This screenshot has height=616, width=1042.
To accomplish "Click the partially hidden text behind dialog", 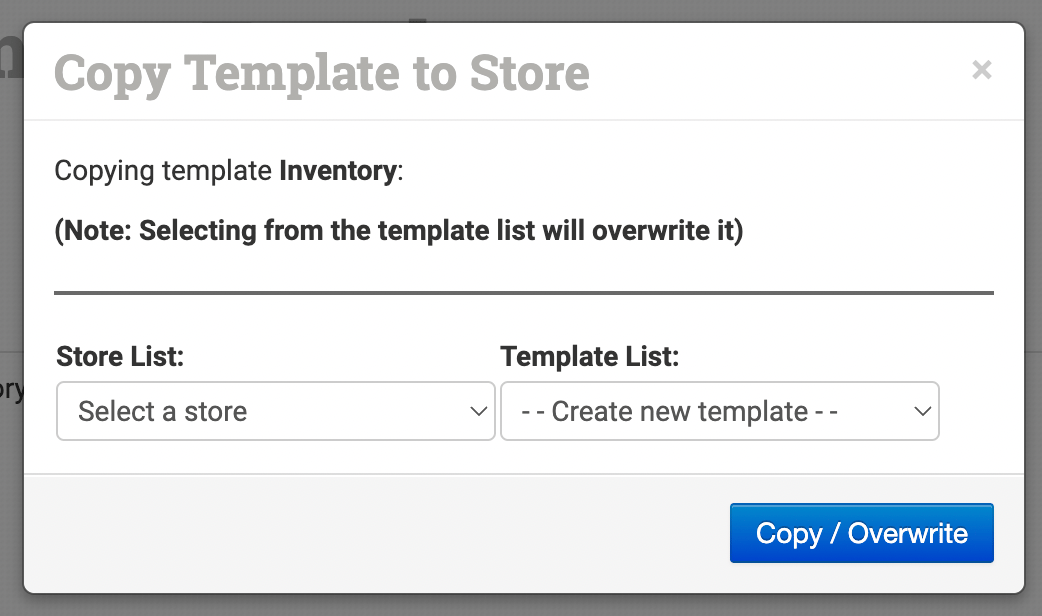I will coord(11,391).
